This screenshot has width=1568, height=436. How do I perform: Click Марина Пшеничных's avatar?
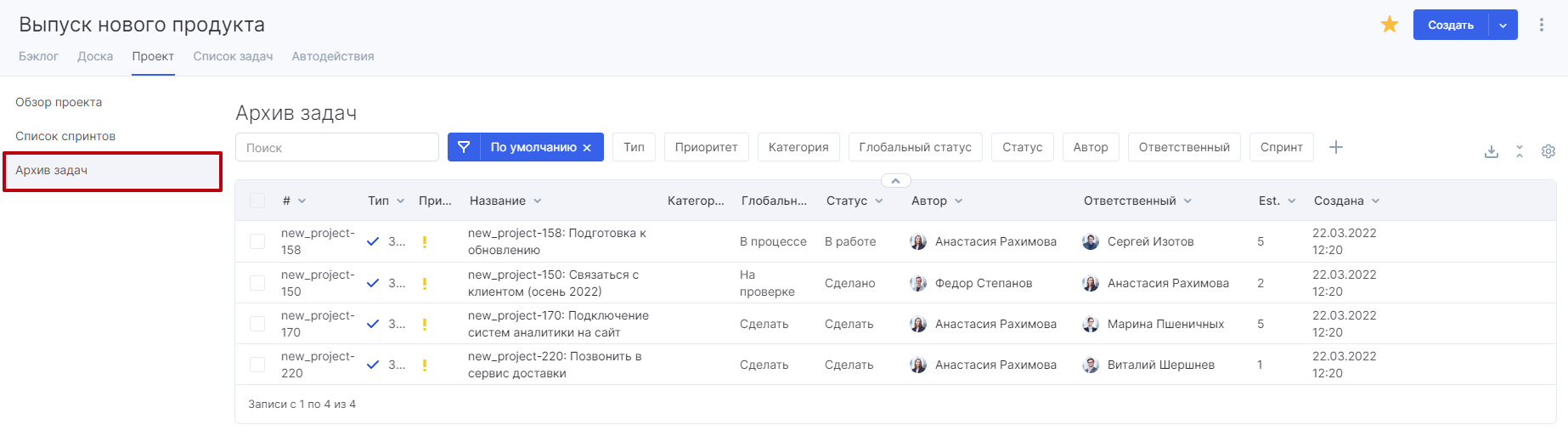coord(1091,324)
